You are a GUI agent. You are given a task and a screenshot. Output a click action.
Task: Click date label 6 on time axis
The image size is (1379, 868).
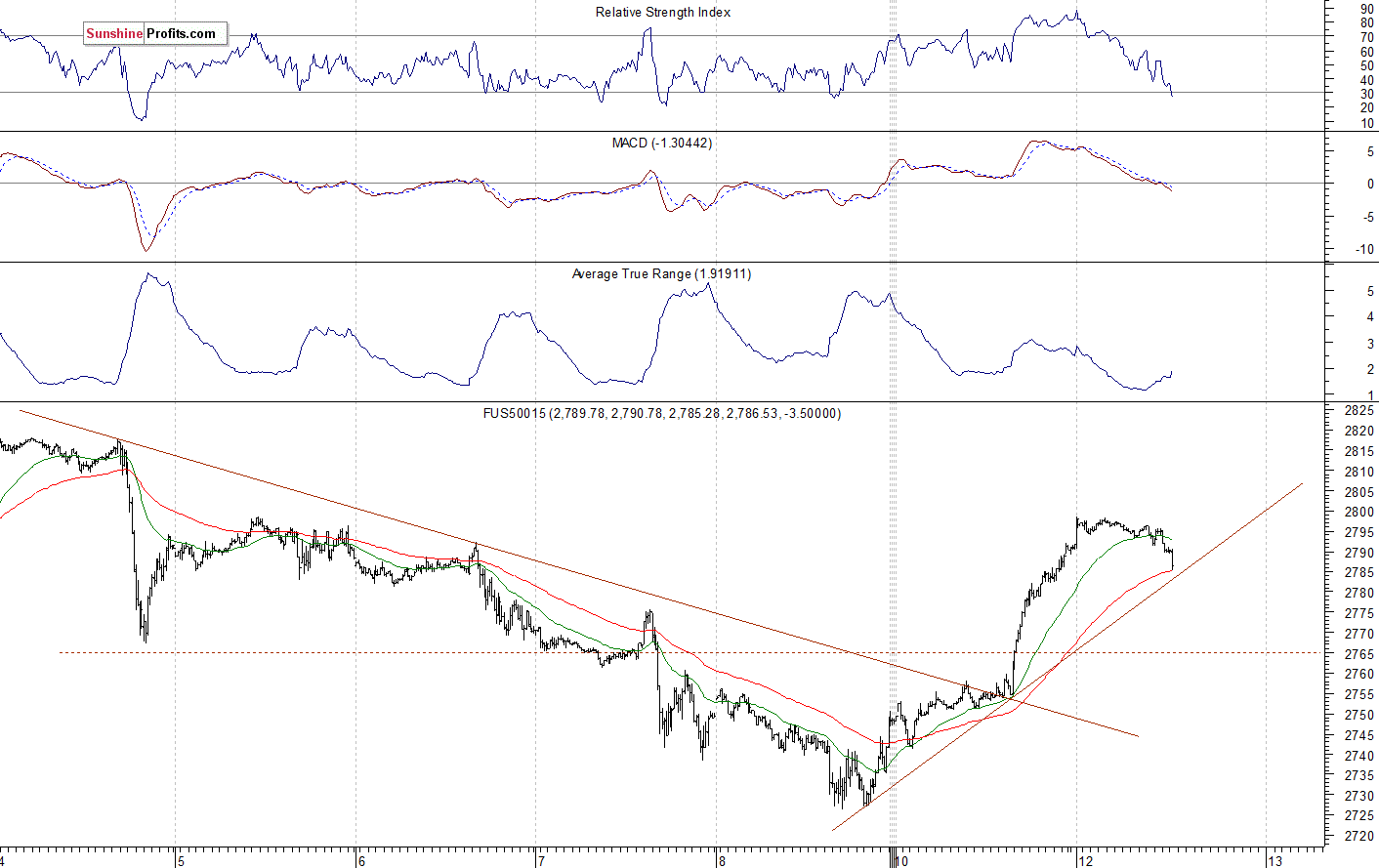[x=361, y=861]
